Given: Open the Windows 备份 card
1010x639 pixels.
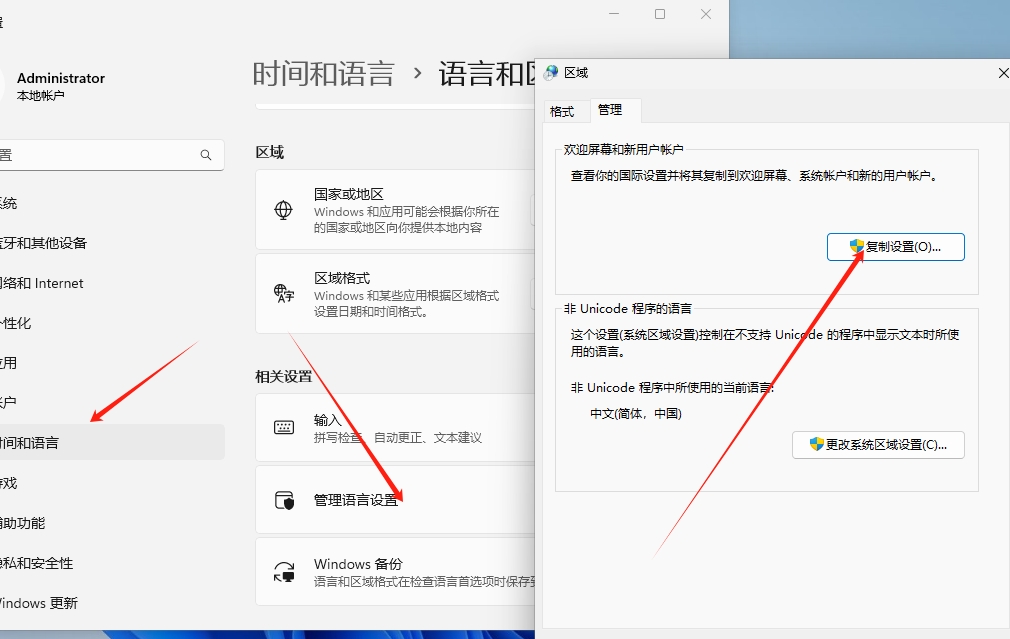Looking at the screenshot, I should 395,572.
